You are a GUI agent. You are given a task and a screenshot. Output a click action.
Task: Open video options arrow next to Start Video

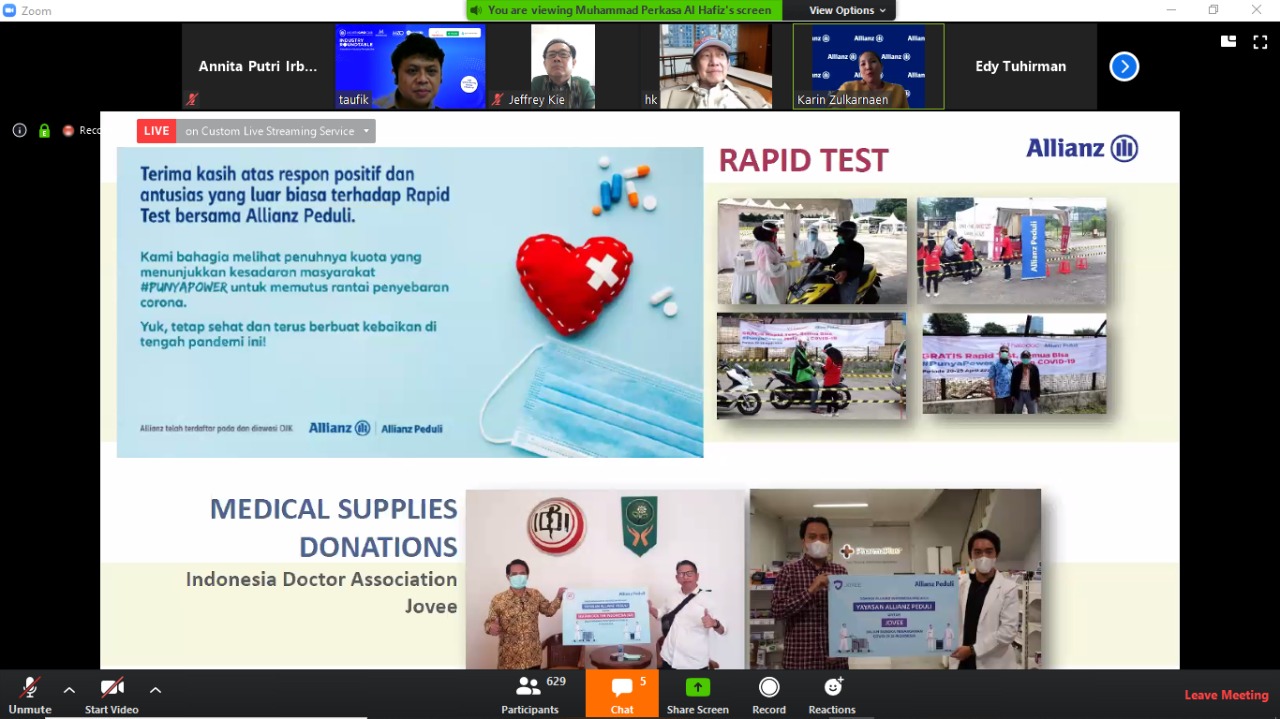pyautogui.click(x=155, y=690)
